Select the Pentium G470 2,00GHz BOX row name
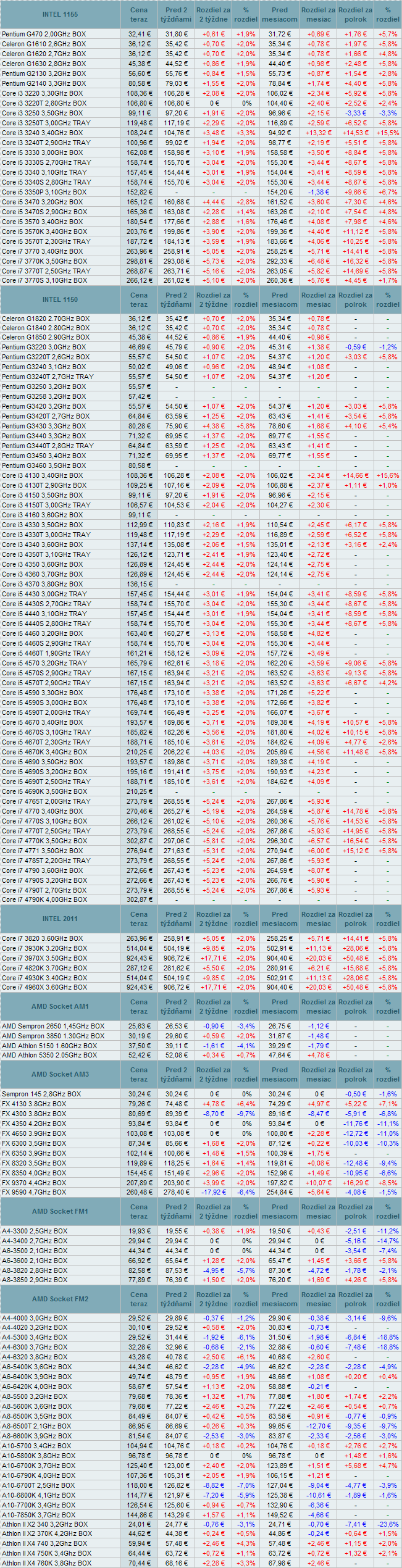The height and width of the screenshot is (1568, 402). point(44,34)
